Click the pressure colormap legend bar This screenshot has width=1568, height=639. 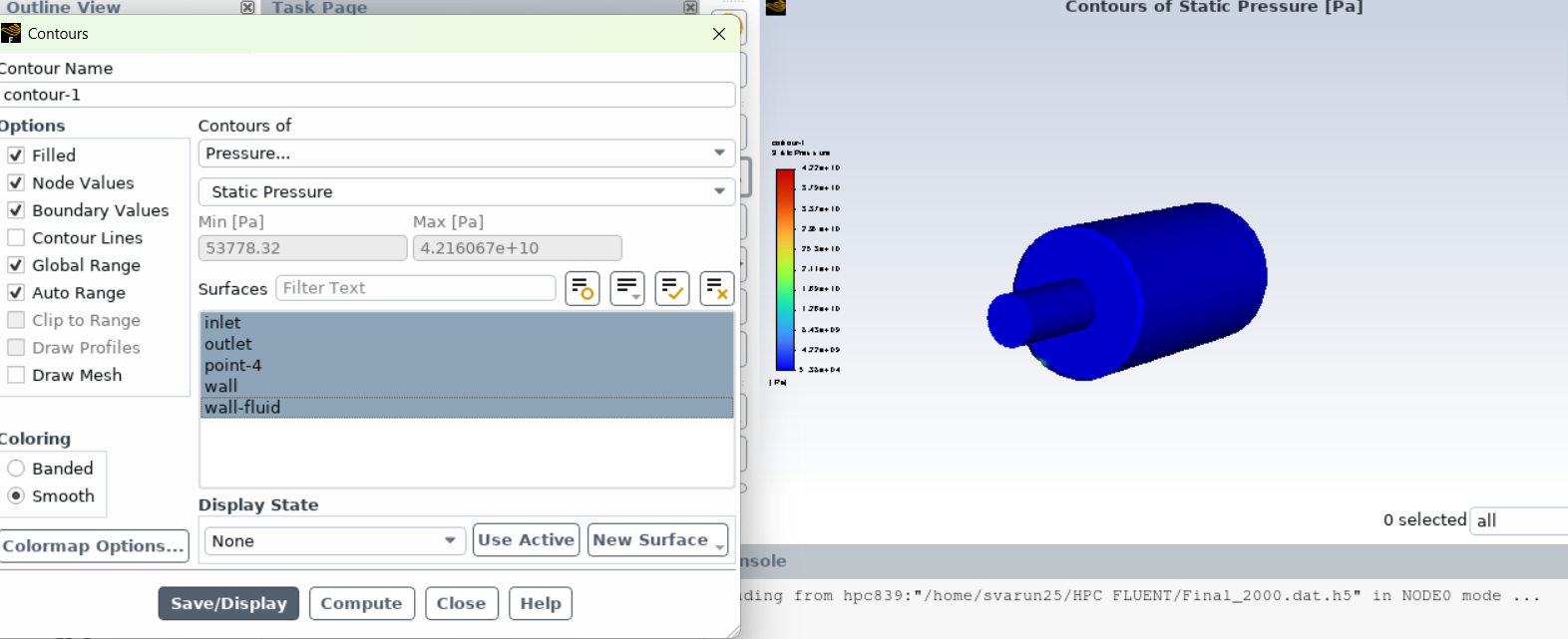pos(785,269)
